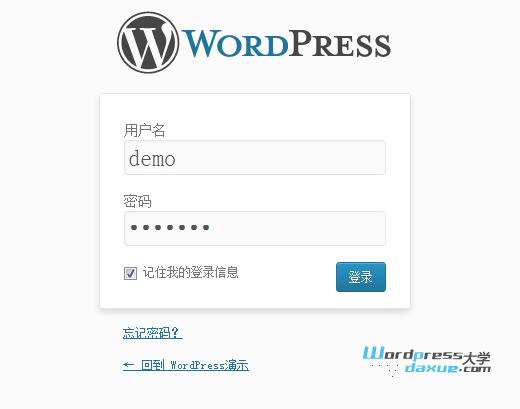Click the 记住我的登录信息 label text
This screenshot has height=409, width=520.
(x=191, y=272)
